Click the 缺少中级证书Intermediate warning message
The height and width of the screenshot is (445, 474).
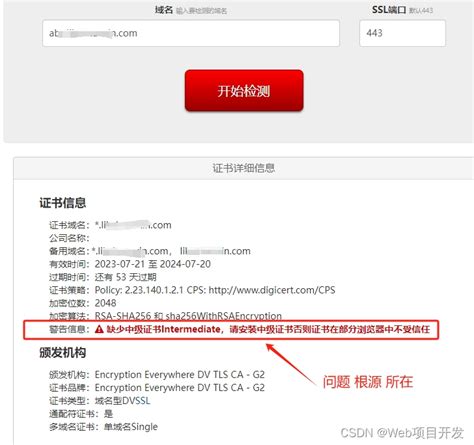click(268, 329)
